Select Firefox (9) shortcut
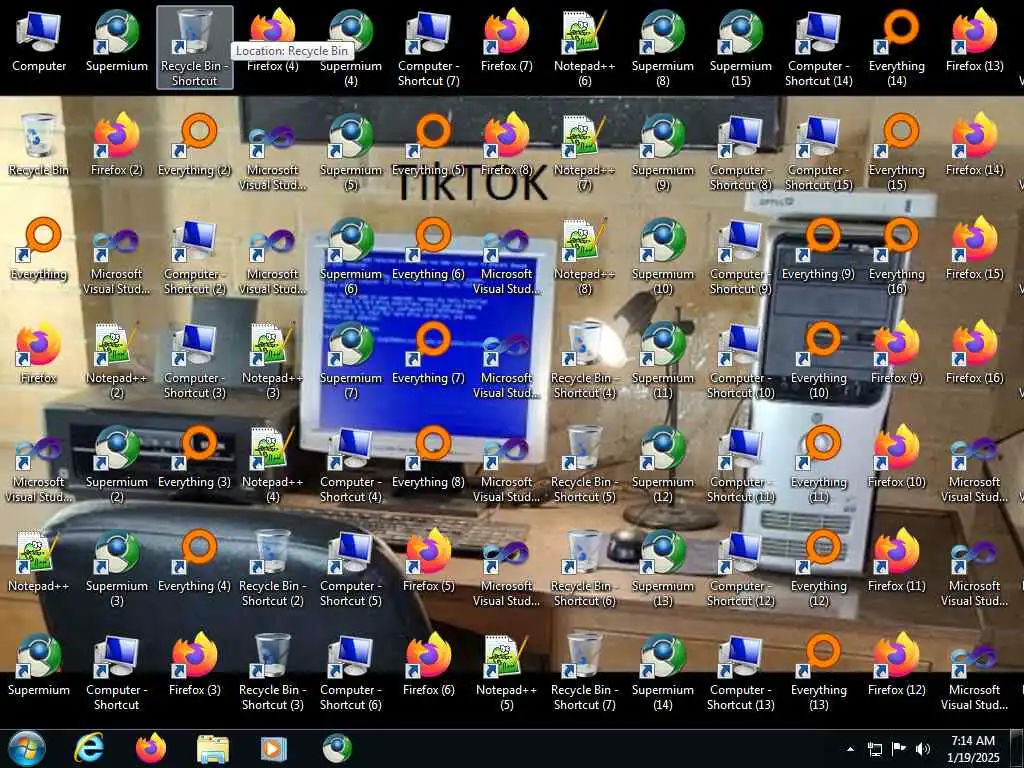The width and height of the screenshot is (1024, 768). point(897,352)
